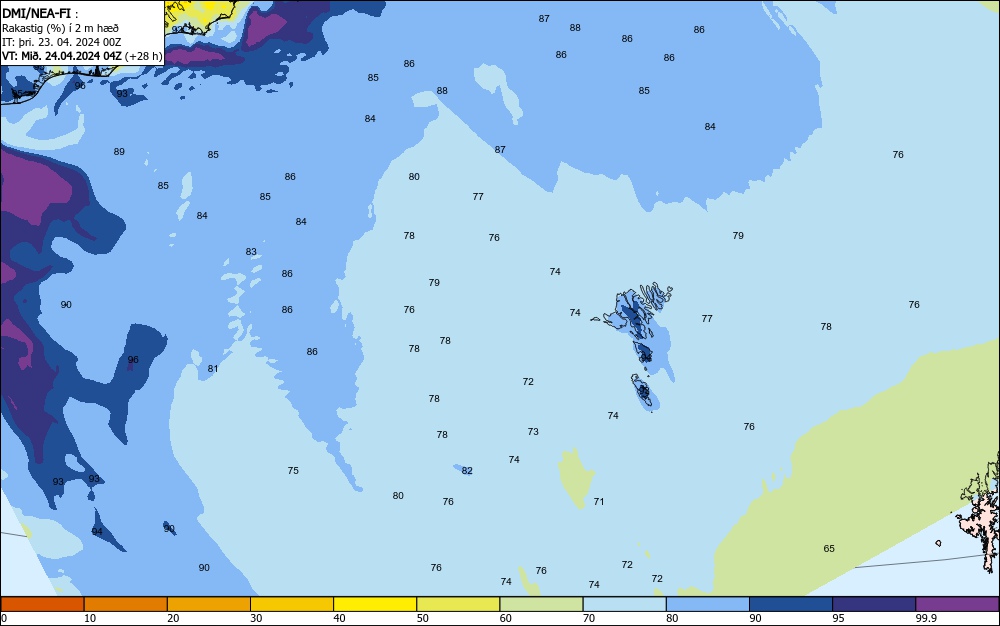Click the '81' humidity value on the map

coord(213,368)
